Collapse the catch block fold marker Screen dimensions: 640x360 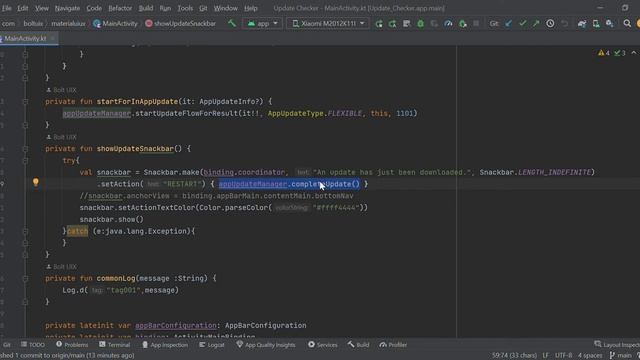click(x=25, y=231)
